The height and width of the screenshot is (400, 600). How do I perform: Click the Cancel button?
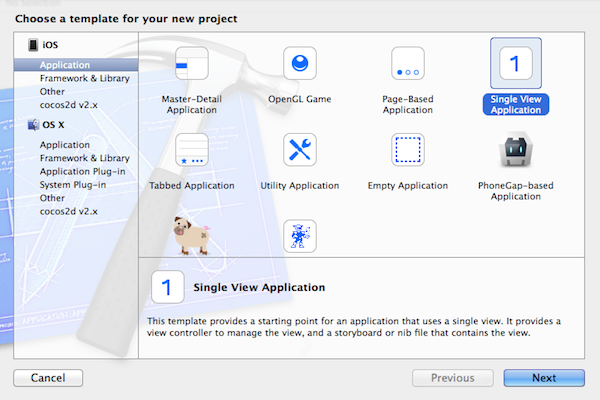click(x=48, y=378)
